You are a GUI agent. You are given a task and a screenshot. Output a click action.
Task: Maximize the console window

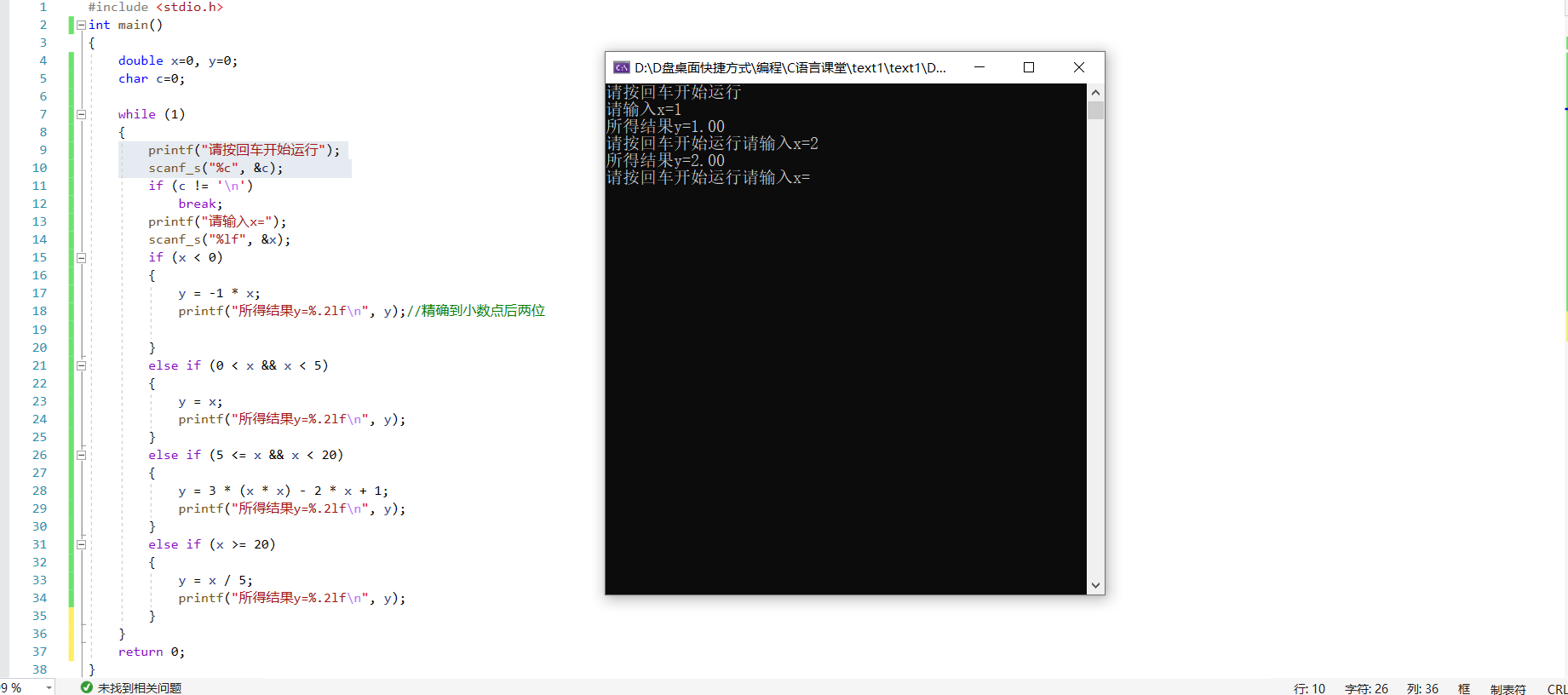1029,67
